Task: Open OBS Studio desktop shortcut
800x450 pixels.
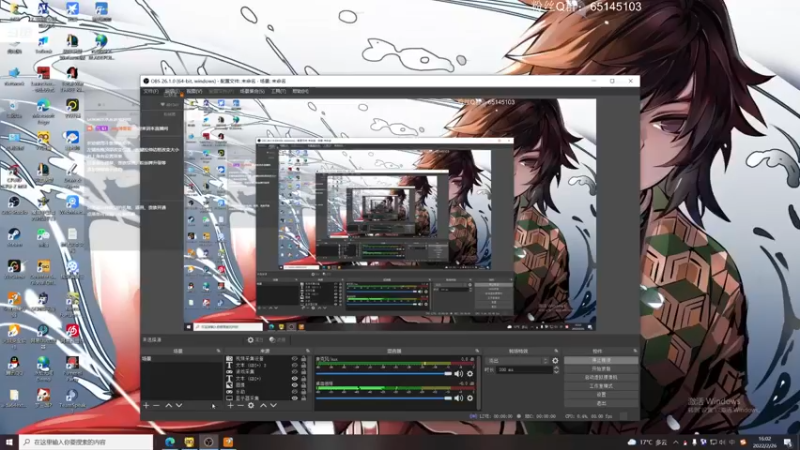Action: click(x=14, y=205)
